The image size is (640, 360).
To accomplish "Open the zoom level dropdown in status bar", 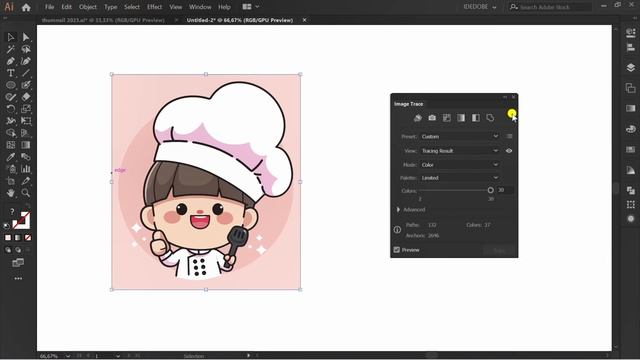I will pyautogui.click(x=68, y=356).
